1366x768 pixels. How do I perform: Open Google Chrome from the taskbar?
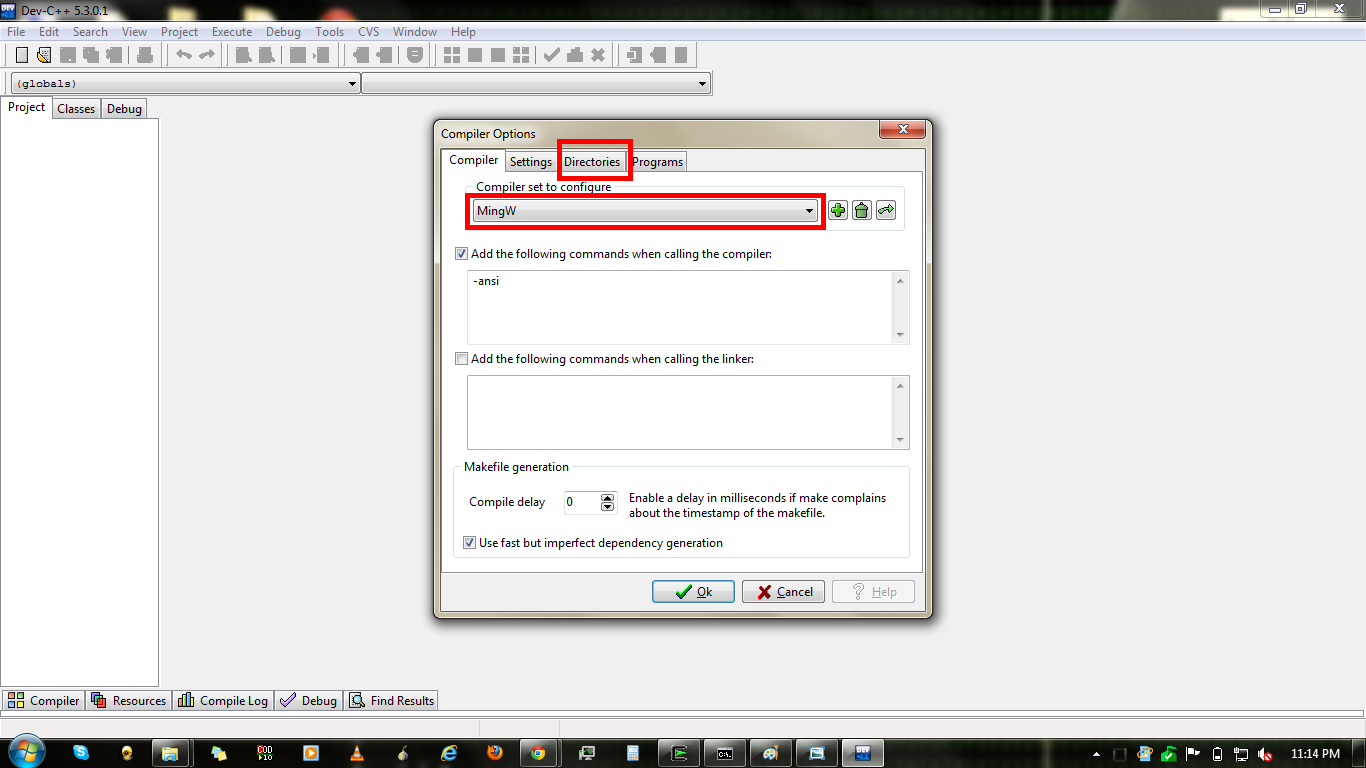pos(538,753)
